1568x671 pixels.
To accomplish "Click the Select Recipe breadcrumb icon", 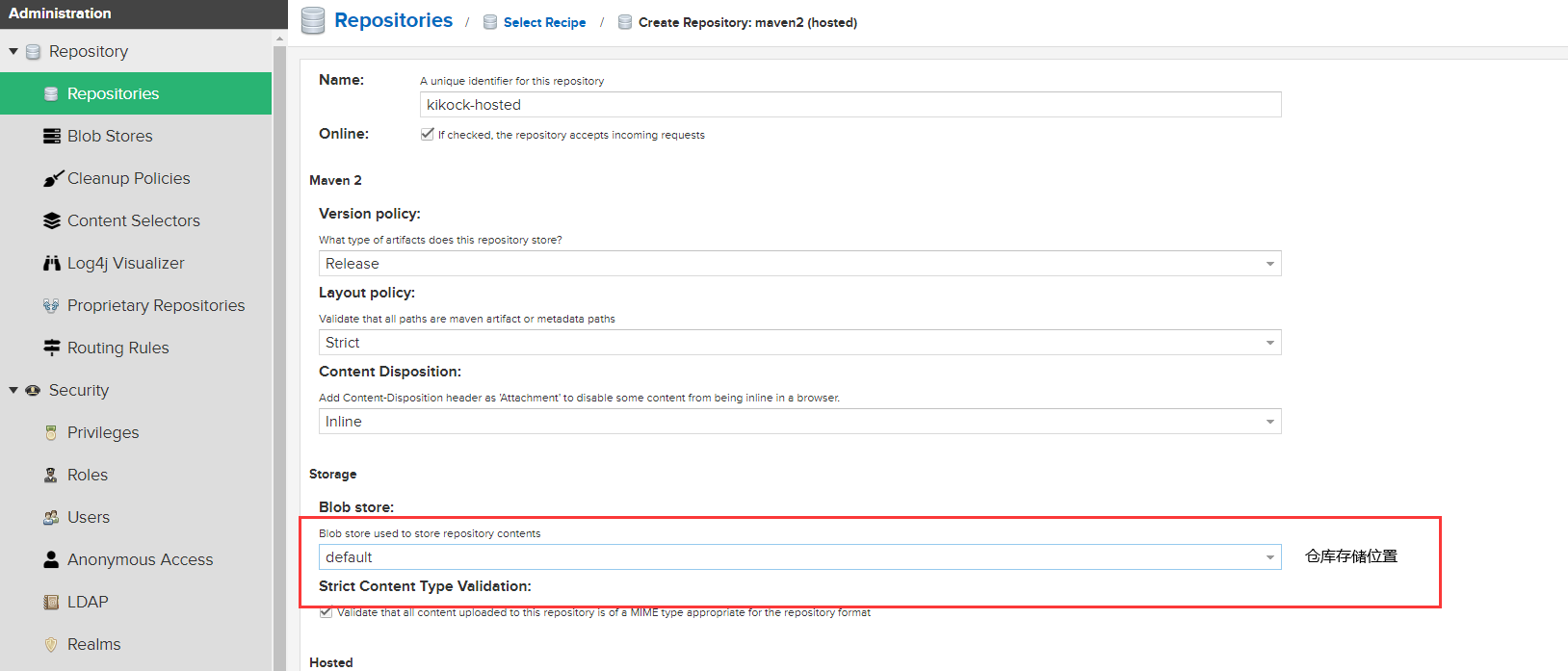I will click(x=490, y=22).
